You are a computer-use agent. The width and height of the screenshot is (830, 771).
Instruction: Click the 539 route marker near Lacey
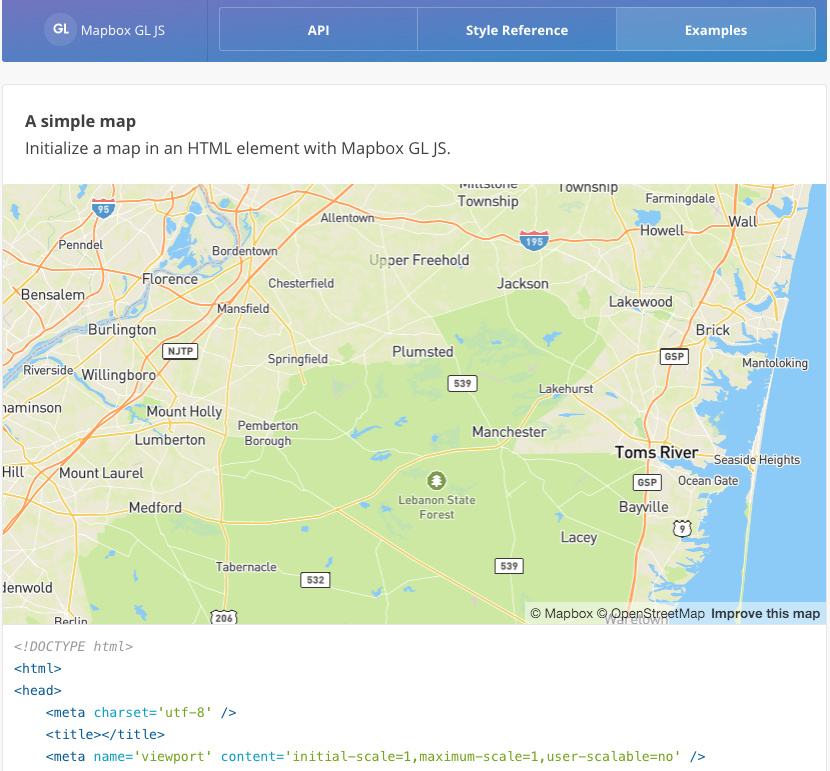pos(509,566)
